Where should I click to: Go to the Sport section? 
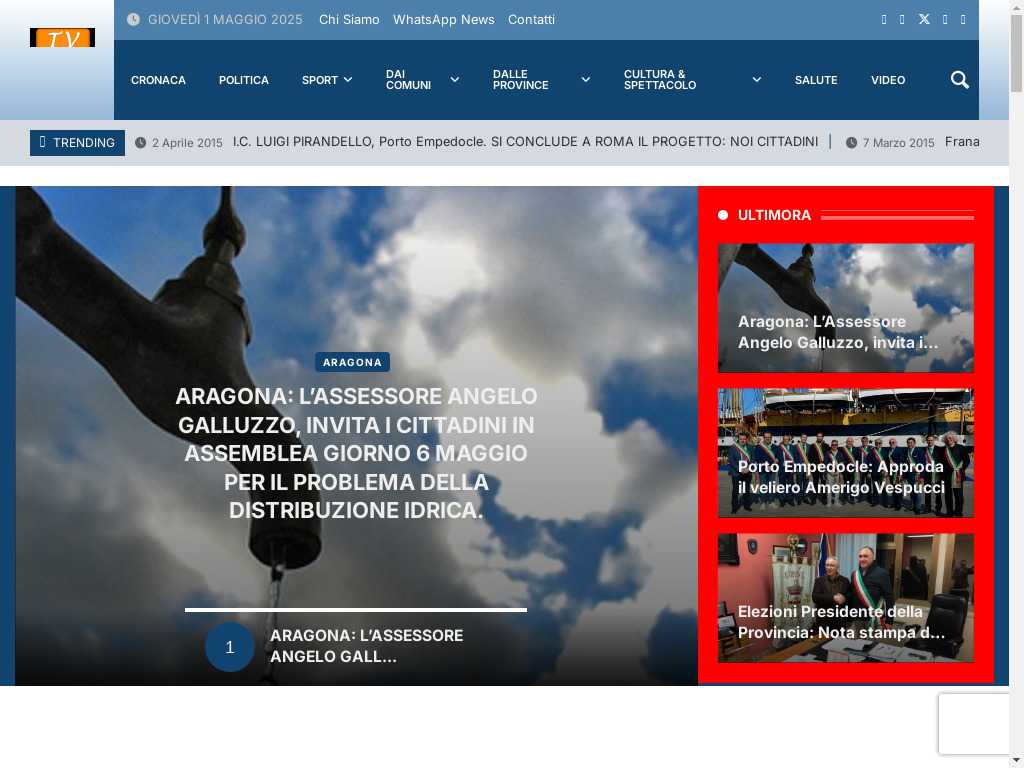click(x=319, y=80)
